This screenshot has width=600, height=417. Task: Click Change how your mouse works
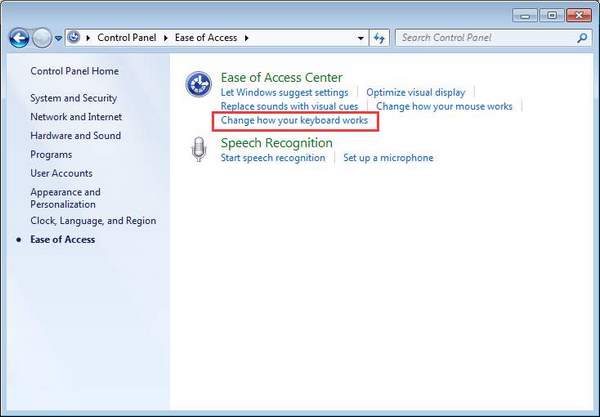click(444, 106)
